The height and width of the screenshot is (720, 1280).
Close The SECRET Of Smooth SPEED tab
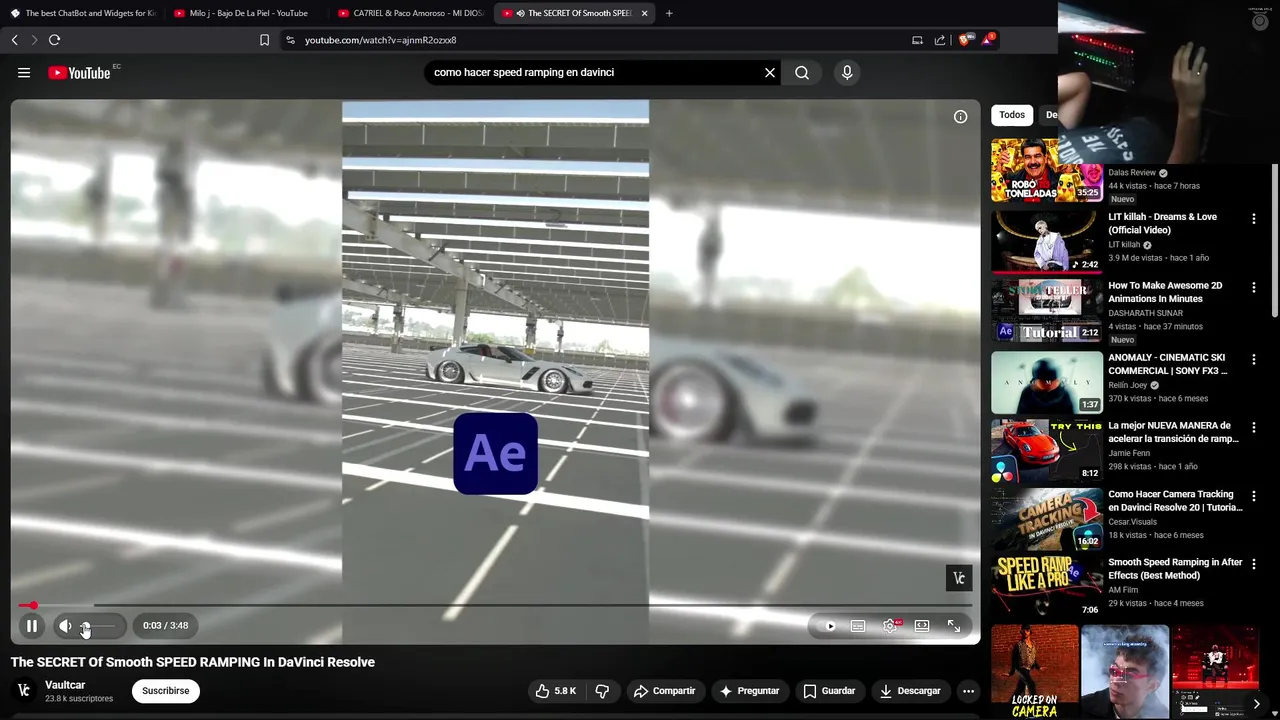click(x=644, y=13)
